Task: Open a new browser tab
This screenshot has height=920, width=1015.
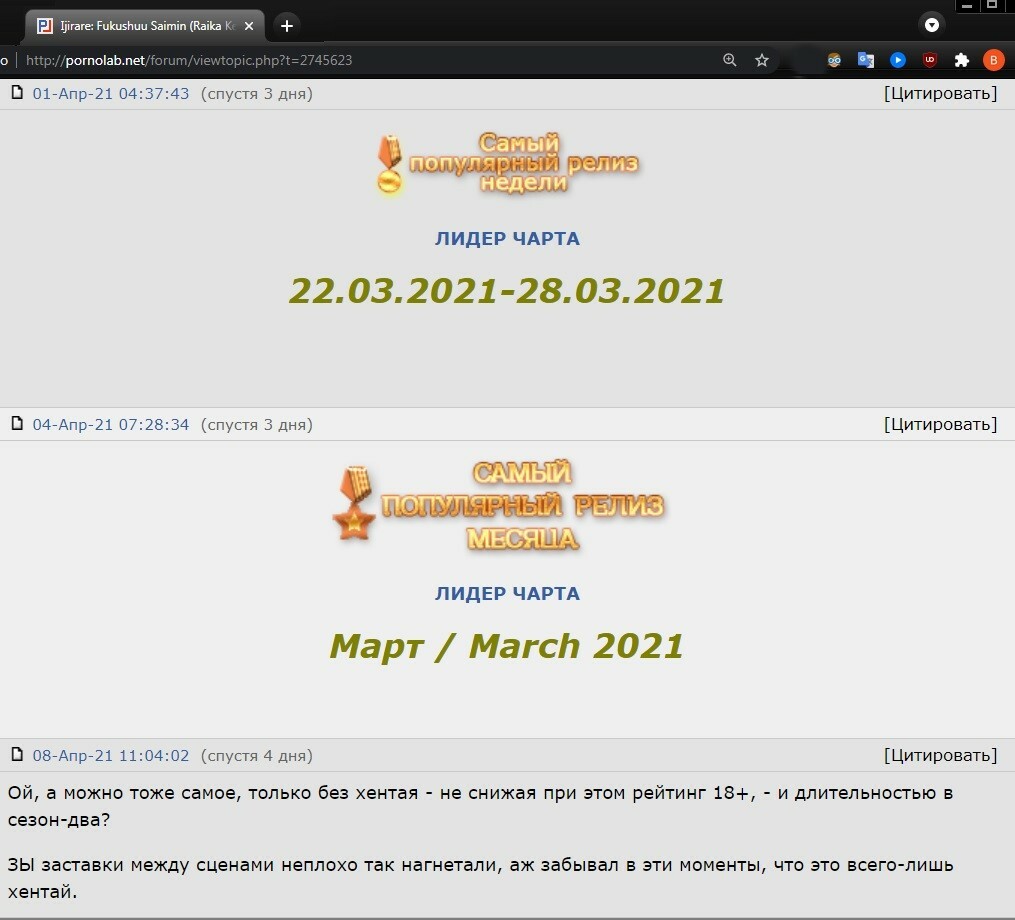Action: [287, 26]
